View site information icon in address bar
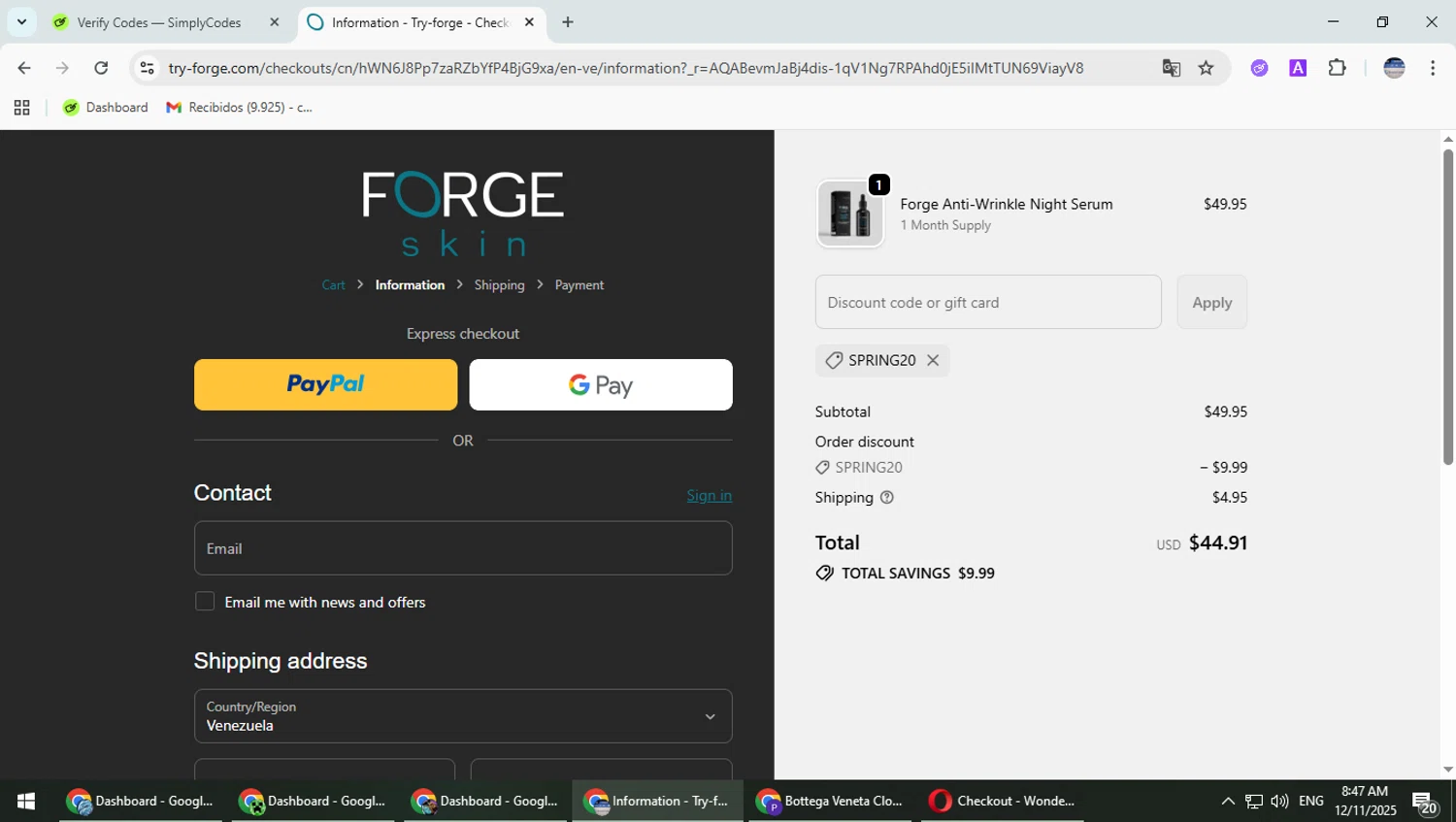Image resolution: width=1456 pixels, height=822 pixels. [147, 68]
